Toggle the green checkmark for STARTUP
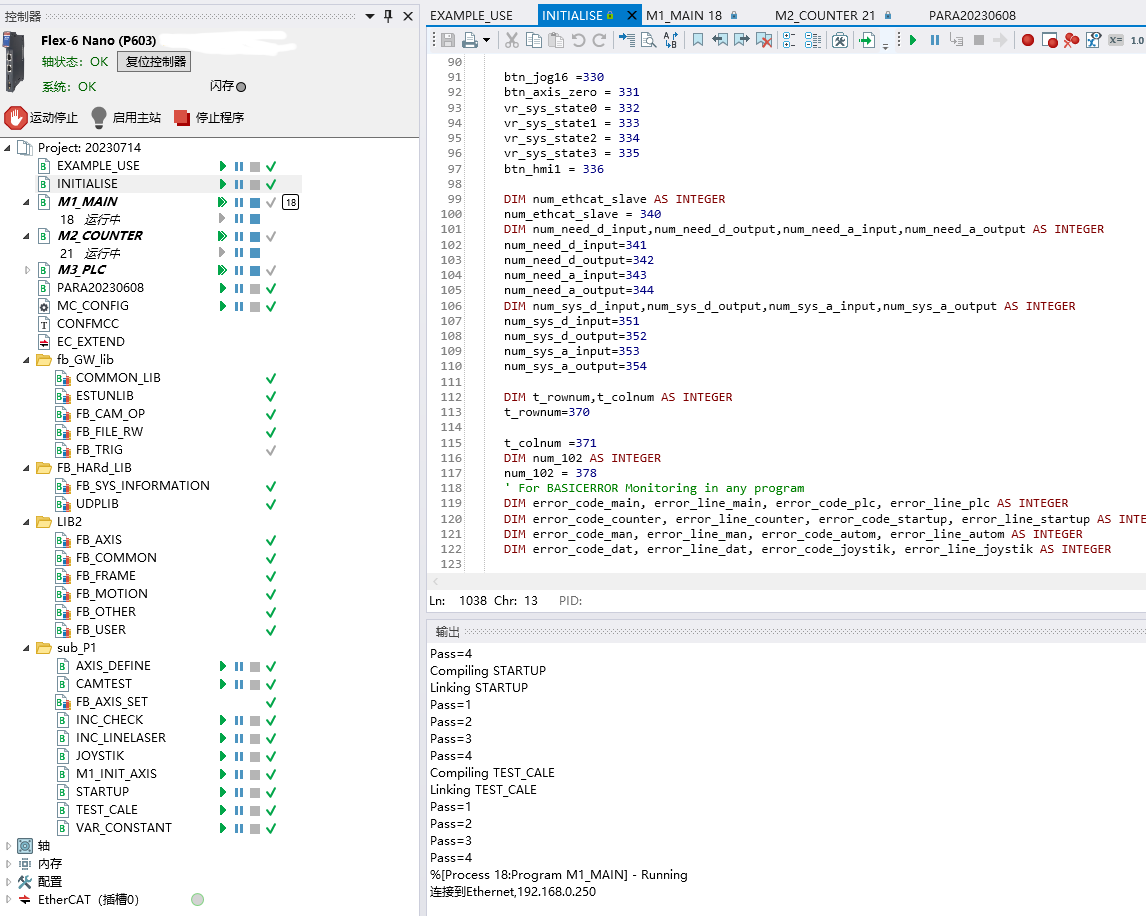Viewport: 1146px width, 916px height. [x=270, y=792]
